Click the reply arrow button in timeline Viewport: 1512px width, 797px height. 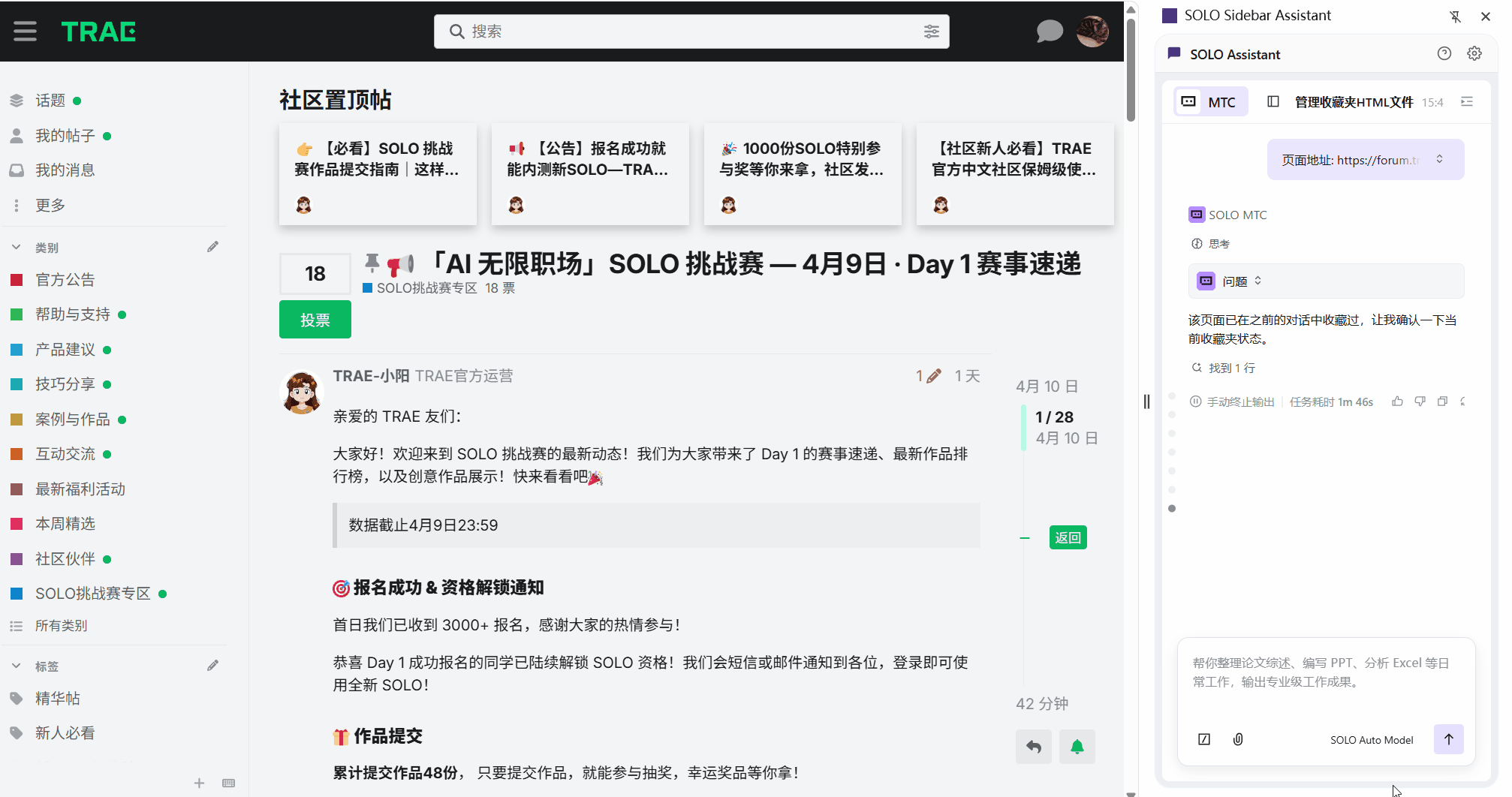point(1034,747)
